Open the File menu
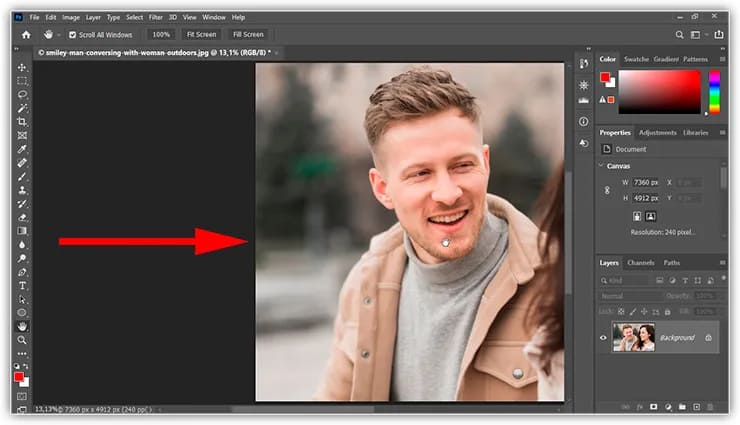 tap(34, 17)
